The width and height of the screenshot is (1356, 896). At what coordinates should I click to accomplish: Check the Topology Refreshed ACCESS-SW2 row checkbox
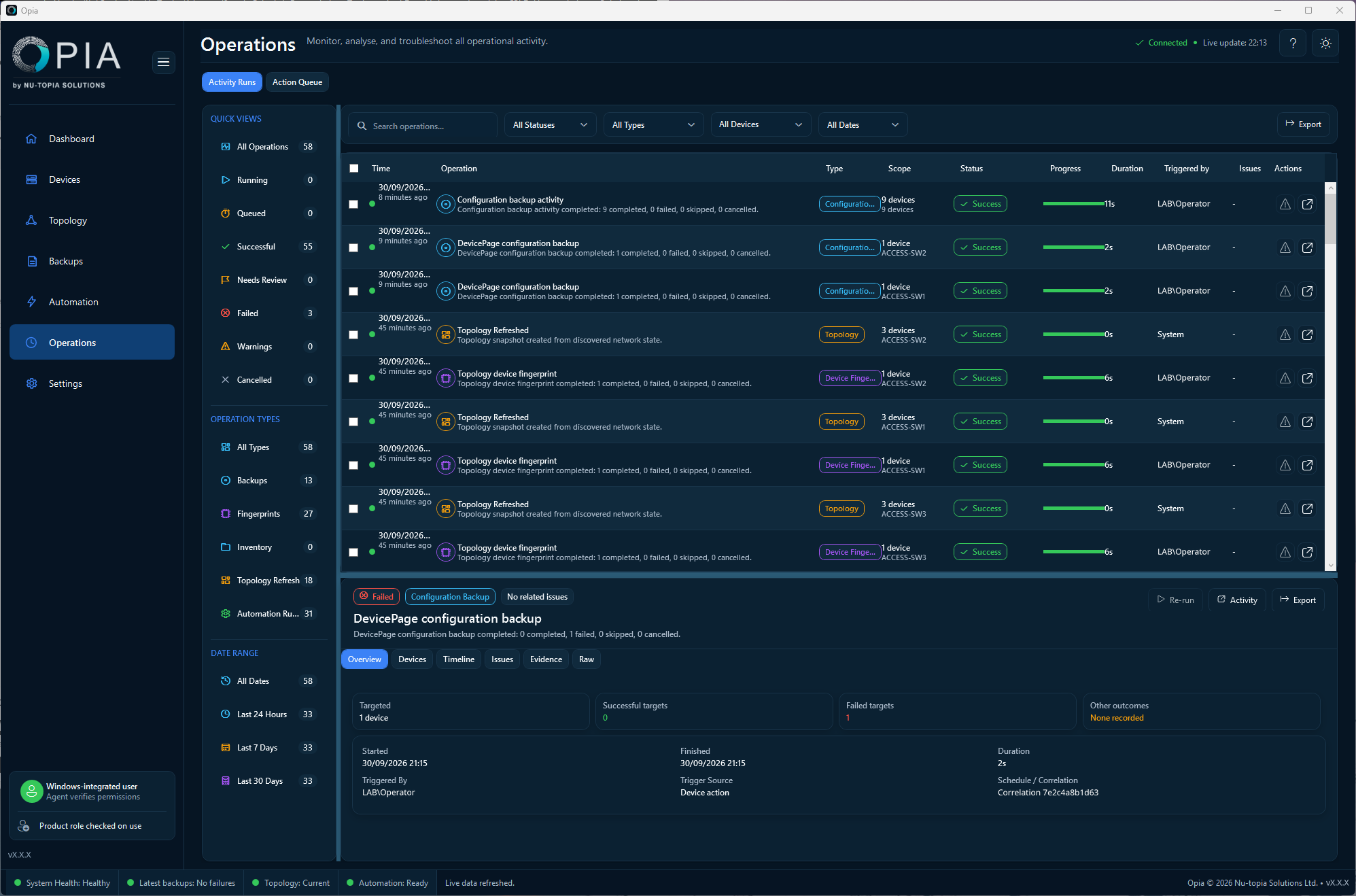click(x=353, y=334)
